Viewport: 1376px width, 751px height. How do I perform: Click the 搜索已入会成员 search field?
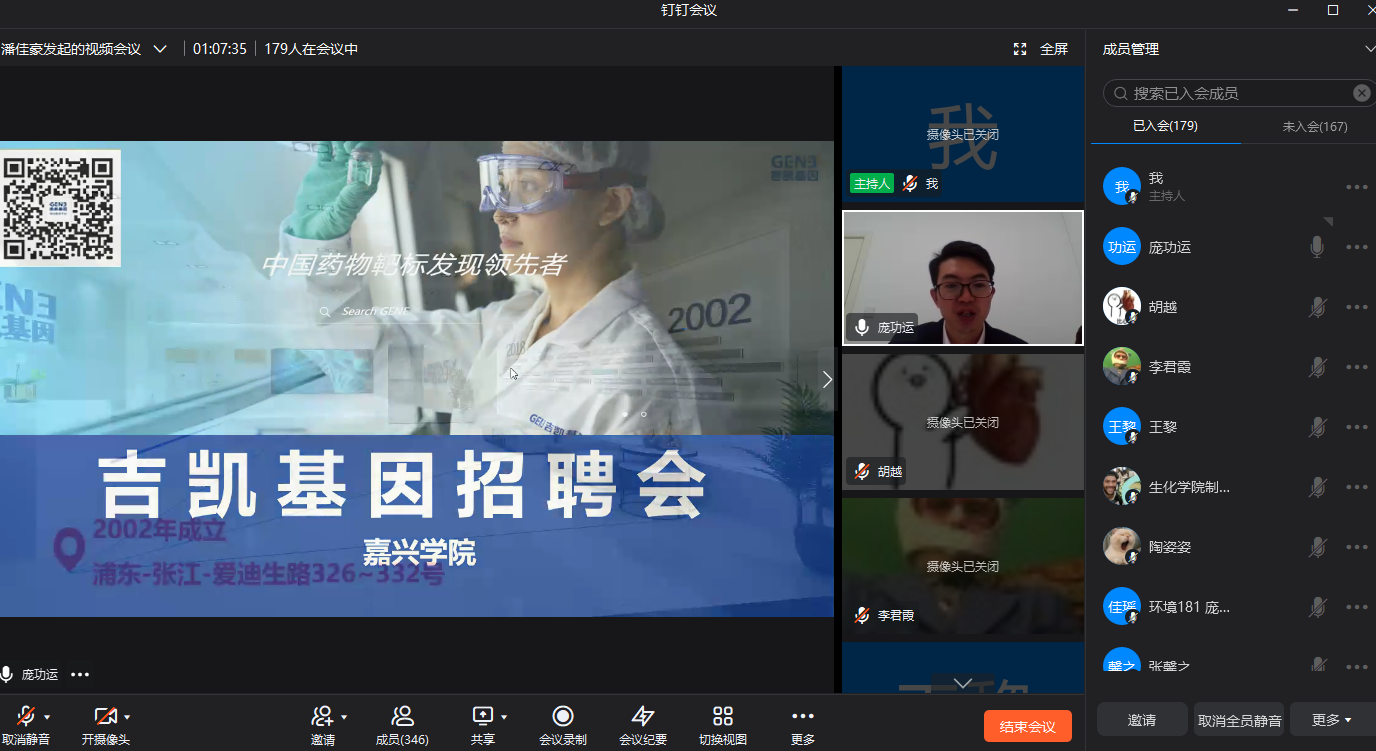point(1240,93)
